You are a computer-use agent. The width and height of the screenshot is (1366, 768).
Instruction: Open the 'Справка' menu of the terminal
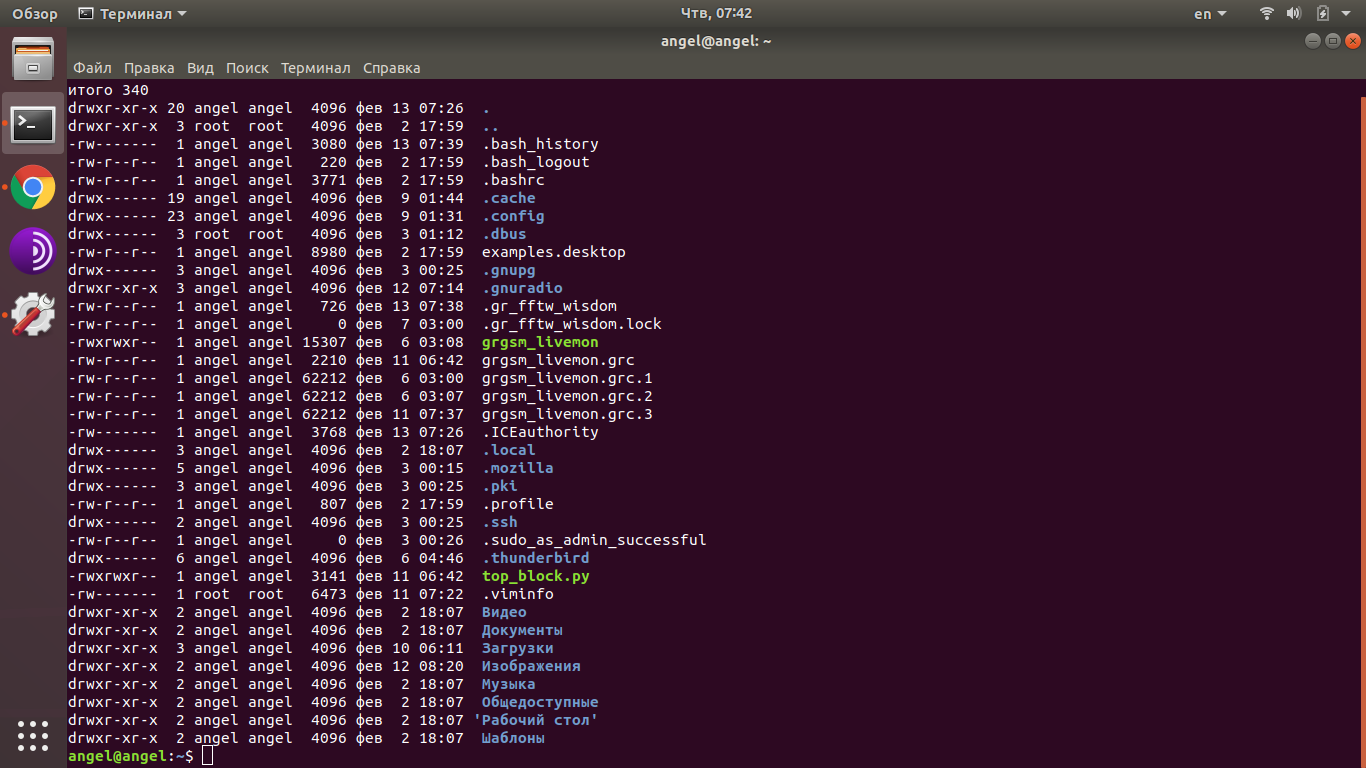(x=391, y=68)
